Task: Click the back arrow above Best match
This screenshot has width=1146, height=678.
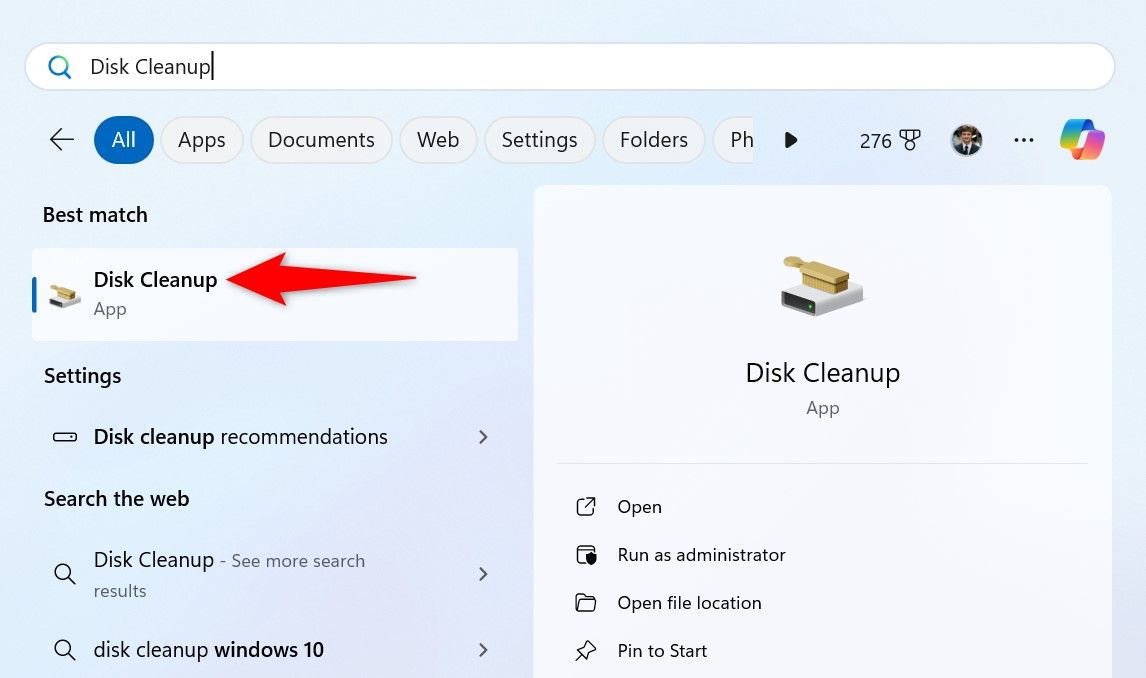Action: point(61,140)
